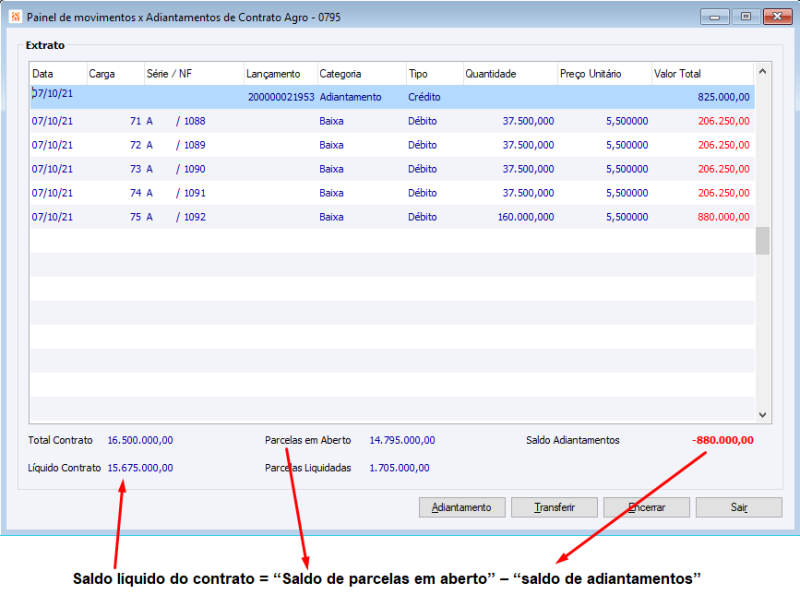Click the Quantidade column header

[510, 73]
